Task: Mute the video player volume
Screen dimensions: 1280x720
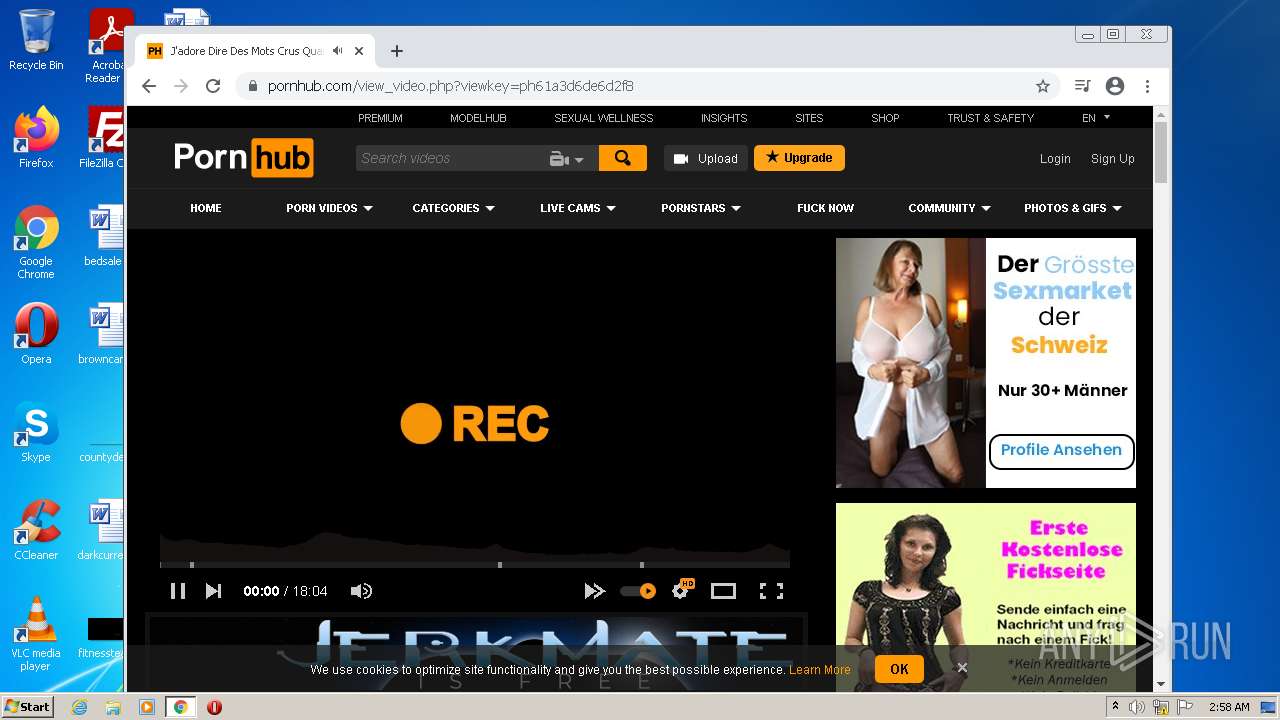Action: point(361,591)
